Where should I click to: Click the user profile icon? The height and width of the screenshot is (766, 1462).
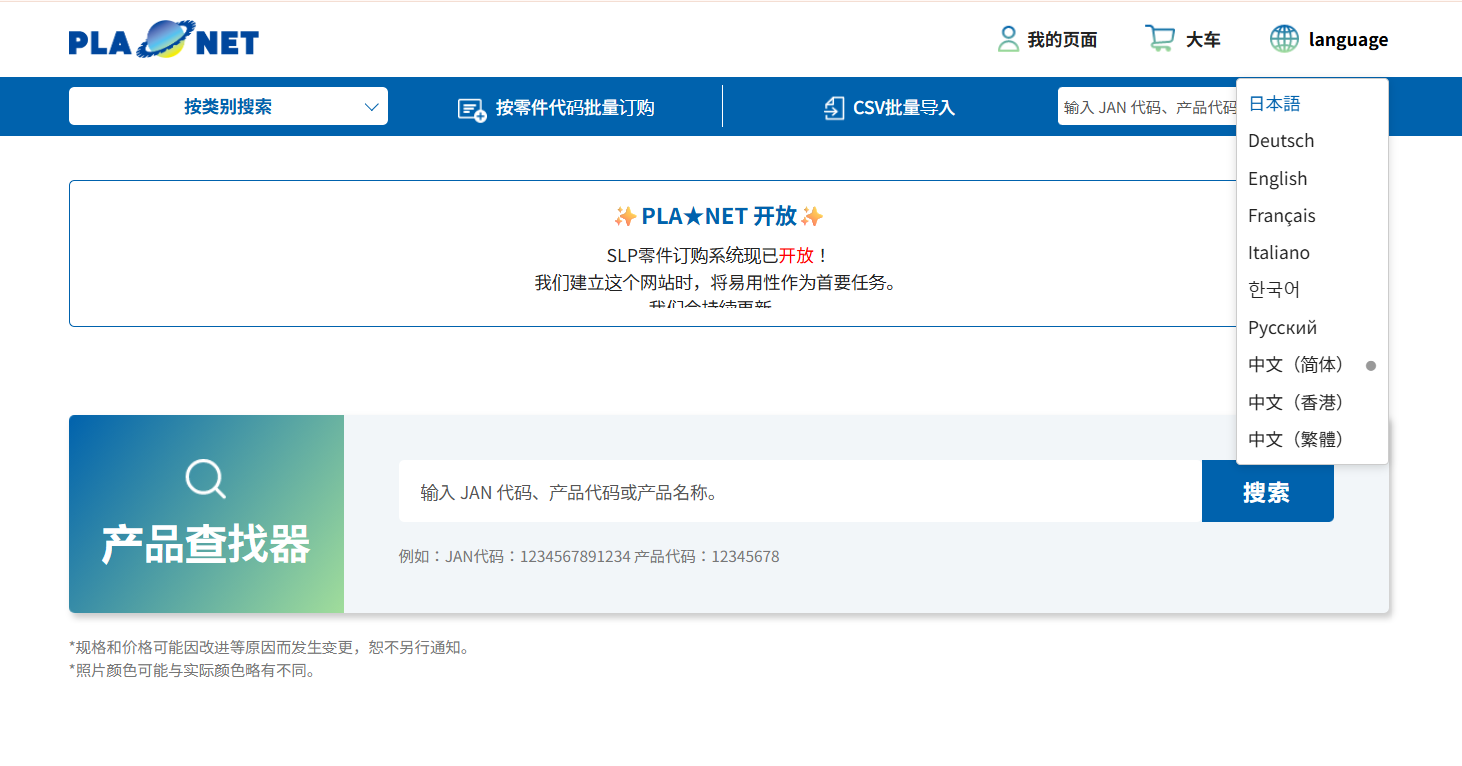pos(1008,39)
